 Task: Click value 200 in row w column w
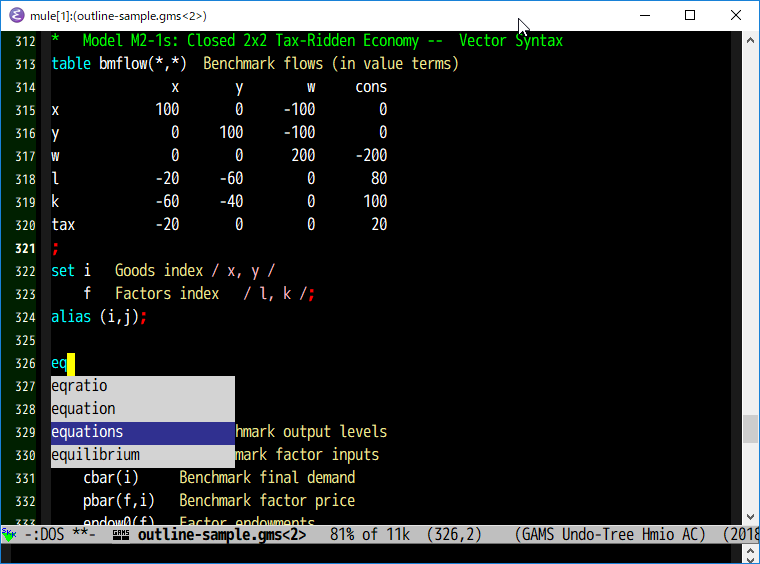tap(303, 156)
